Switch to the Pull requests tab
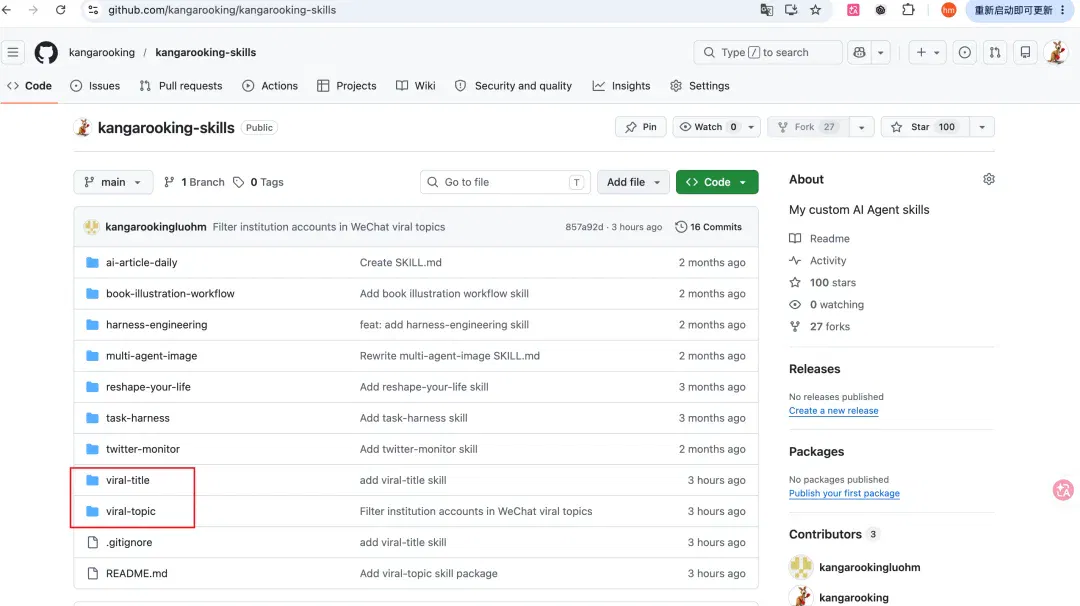This screenshot has height=606, width=1080. tap(180, 85)
